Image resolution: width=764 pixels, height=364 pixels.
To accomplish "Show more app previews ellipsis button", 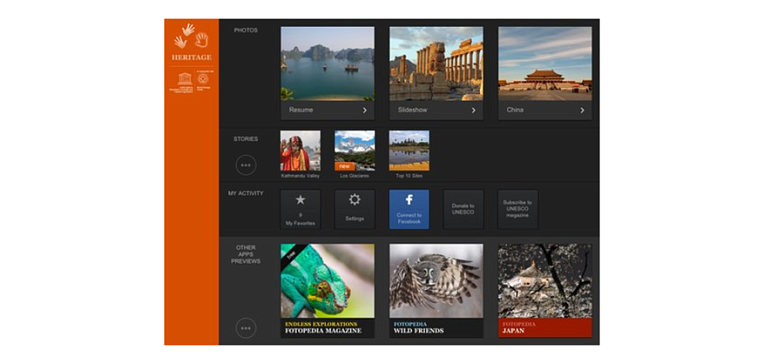I will point(246,328).
